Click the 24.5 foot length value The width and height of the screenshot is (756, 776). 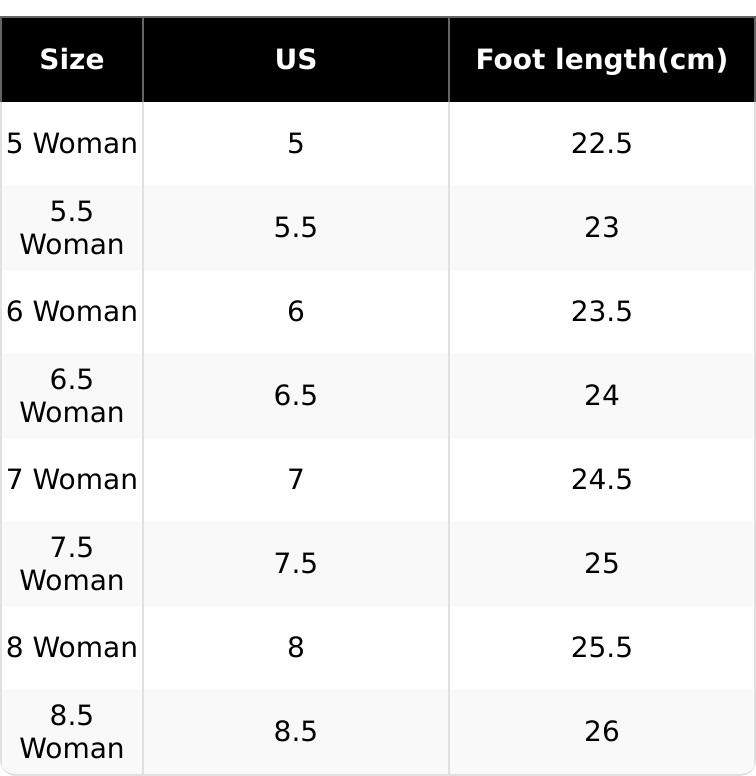pos(601,480)
